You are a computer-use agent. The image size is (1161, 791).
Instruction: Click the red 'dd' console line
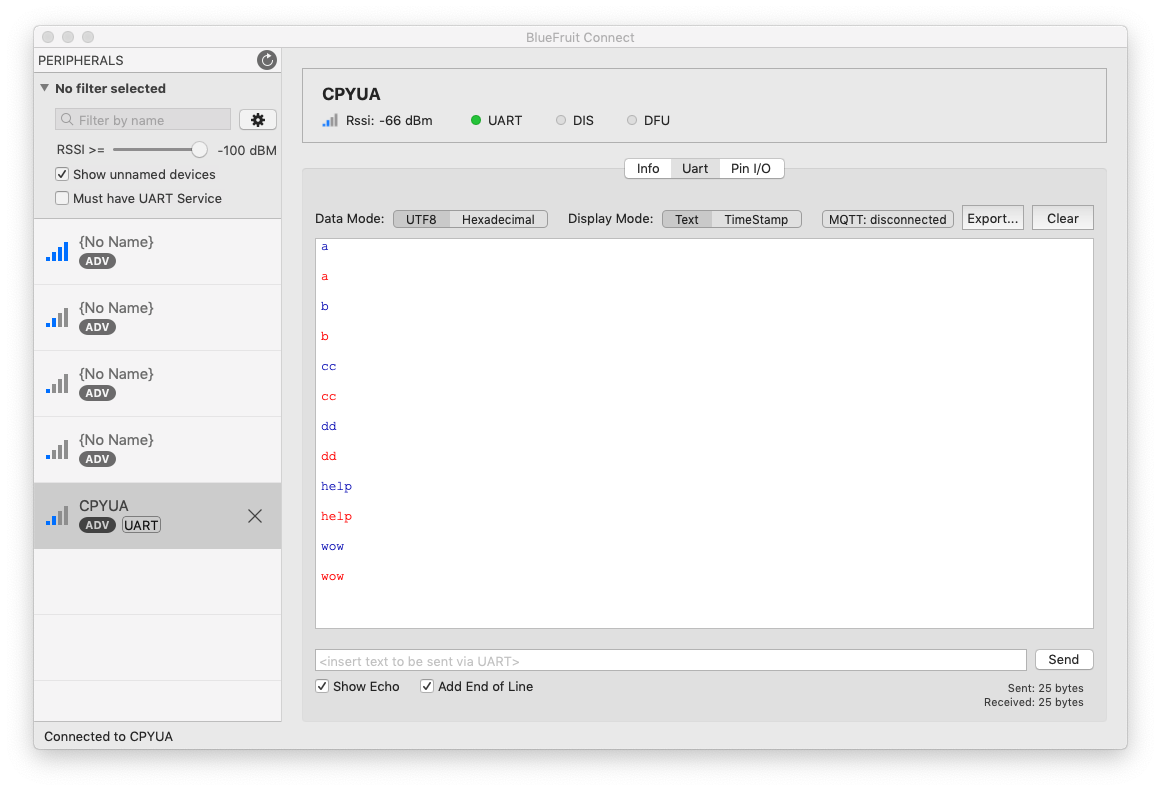pos(329,456)
